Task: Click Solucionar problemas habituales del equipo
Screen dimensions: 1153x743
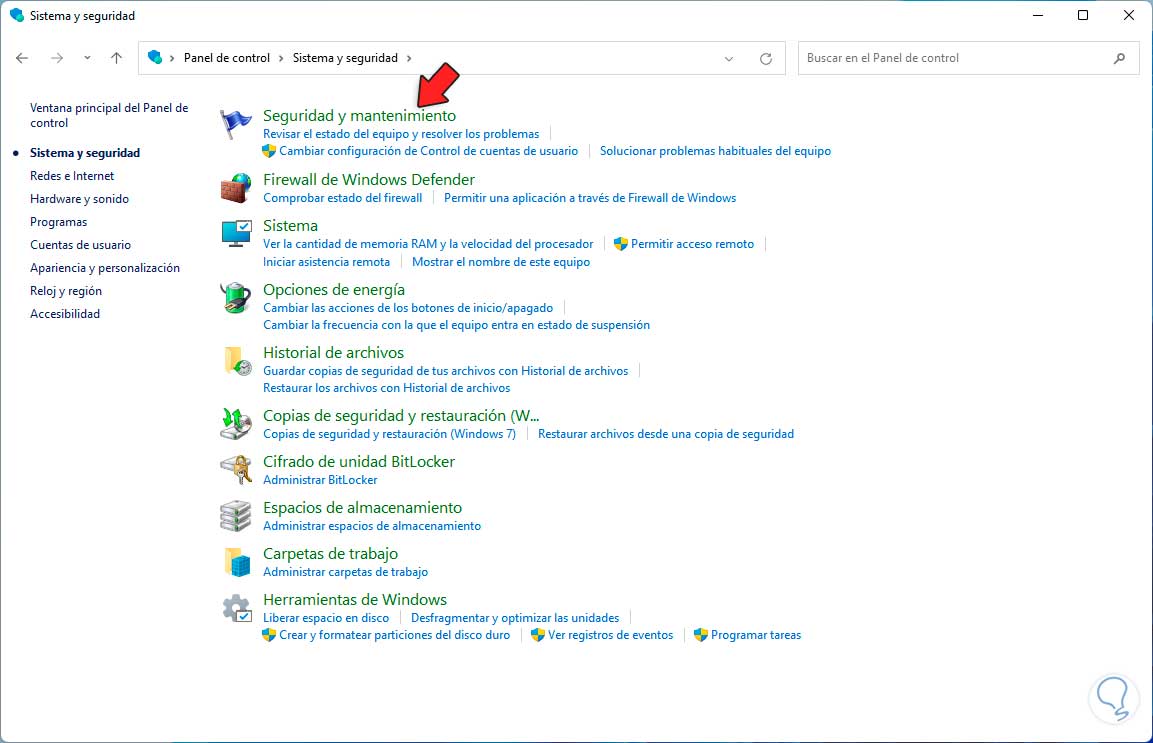Action: point(715,151)
